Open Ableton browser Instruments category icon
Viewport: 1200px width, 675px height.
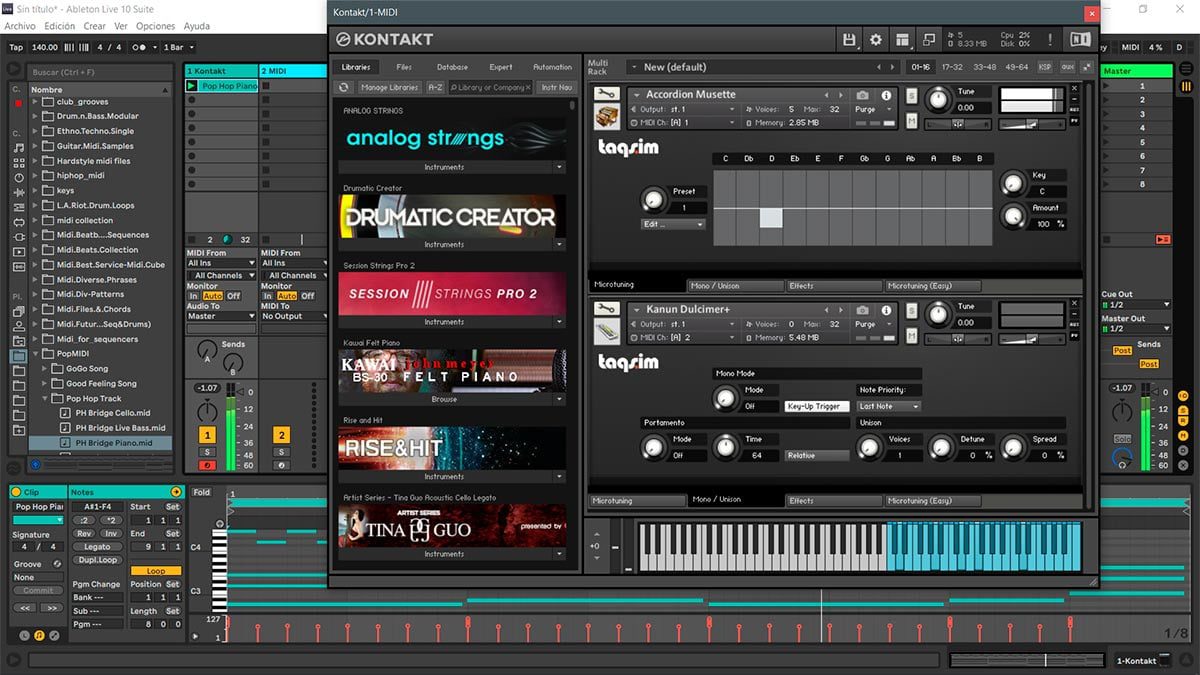coord(19,177)
